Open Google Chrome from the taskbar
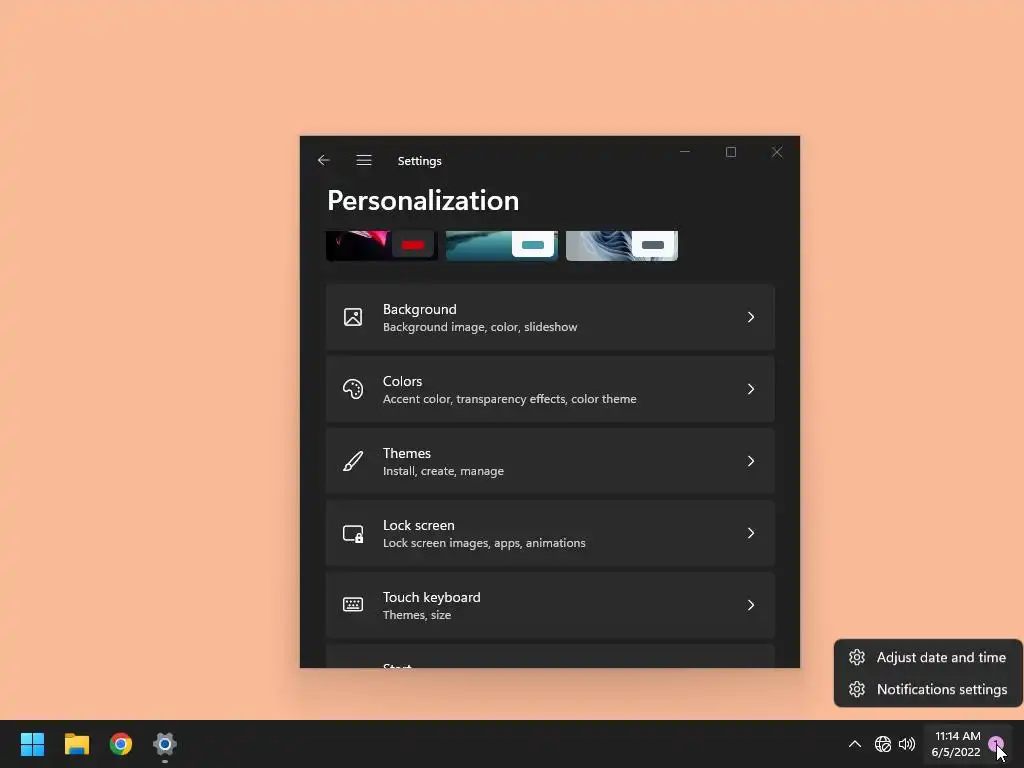This screenshot has width=1024, height=768. click(121, 744)
